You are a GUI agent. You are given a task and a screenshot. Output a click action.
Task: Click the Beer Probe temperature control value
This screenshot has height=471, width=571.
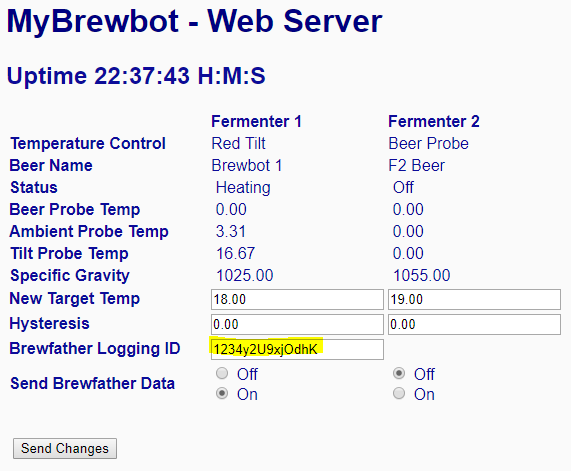(x=428, y=144)
